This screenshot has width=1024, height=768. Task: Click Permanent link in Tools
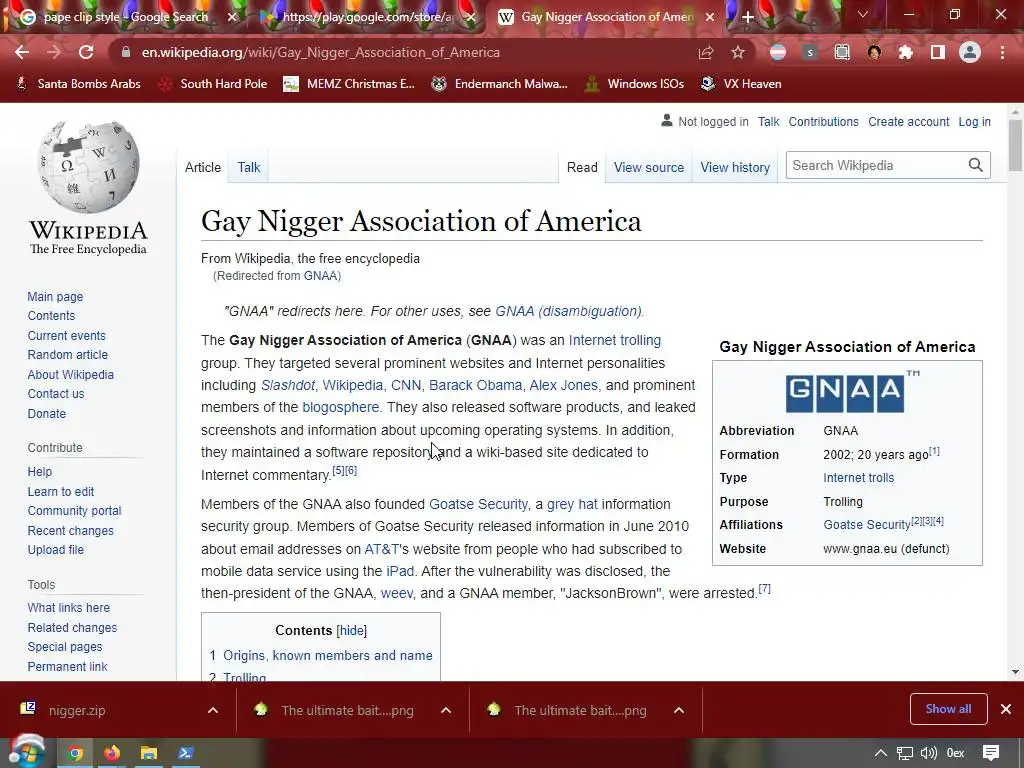[x=67, y=666]
